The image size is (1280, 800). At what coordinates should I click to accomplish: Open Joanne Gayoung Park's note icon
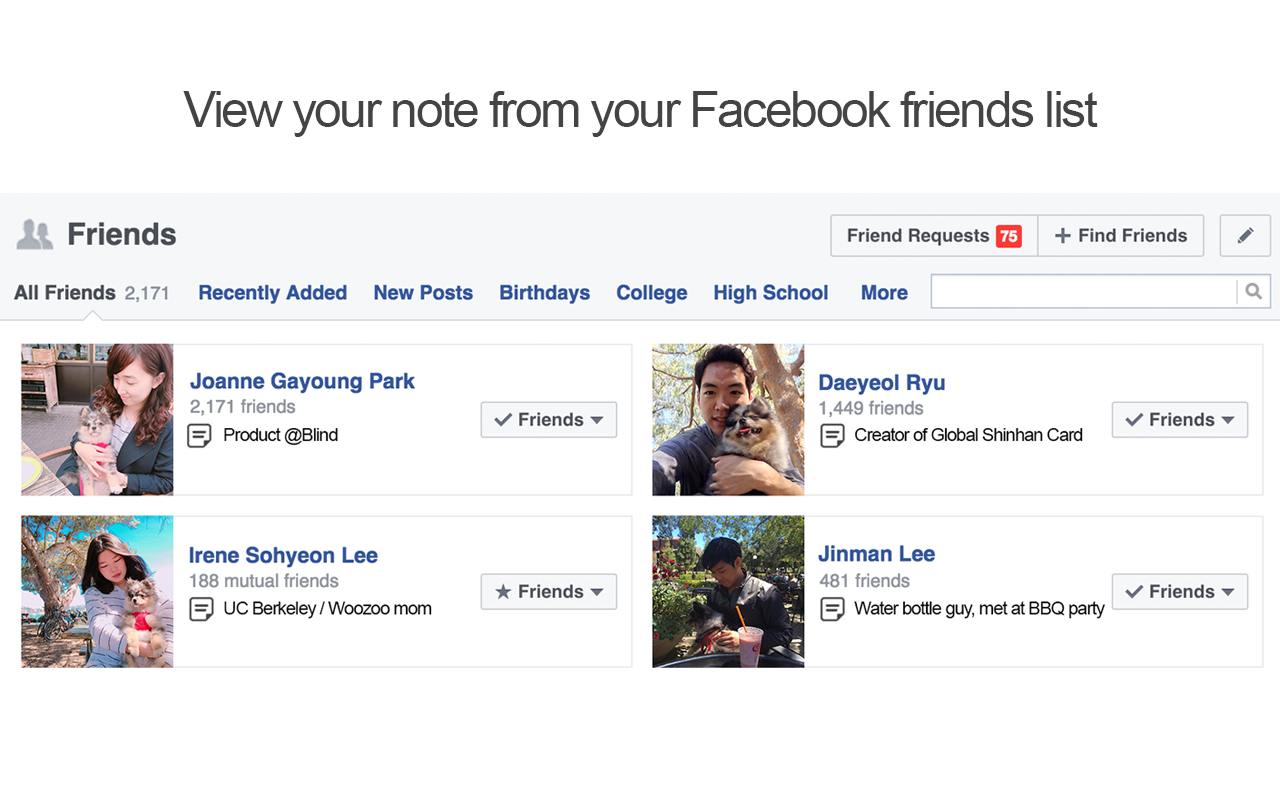pyautogui.click(x=200, y=435)
